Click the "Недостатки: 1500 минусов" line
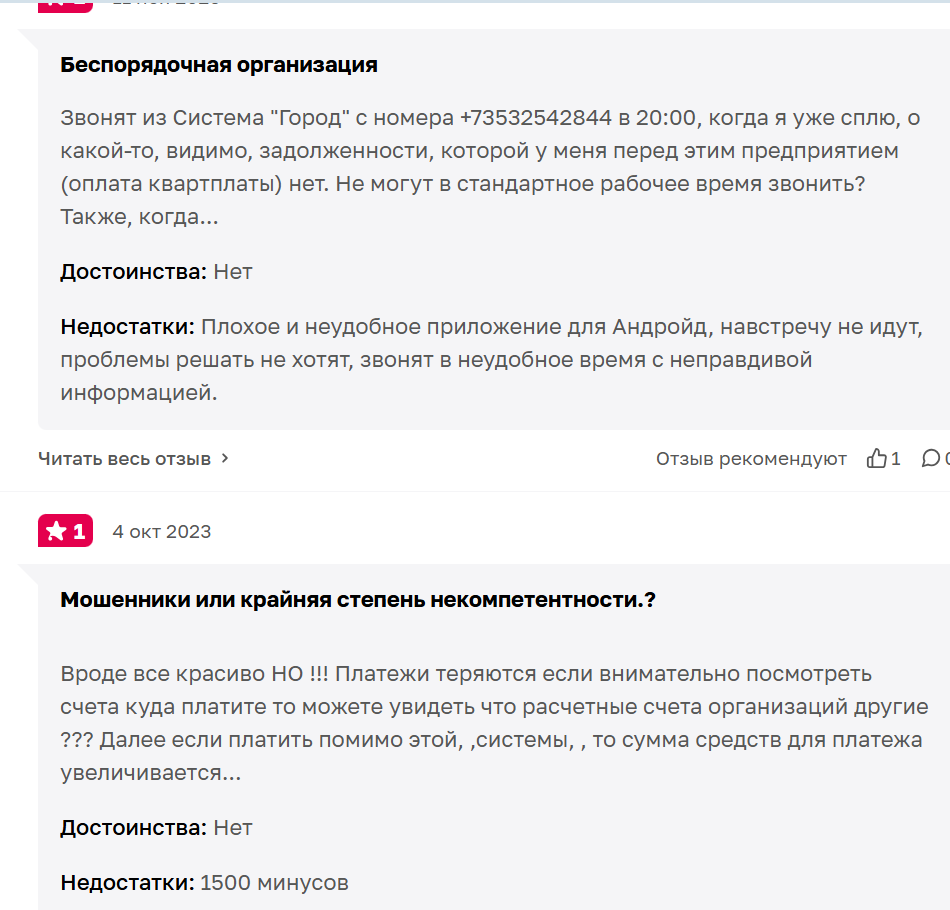This screenshot has width=950, height=910. 204,883
